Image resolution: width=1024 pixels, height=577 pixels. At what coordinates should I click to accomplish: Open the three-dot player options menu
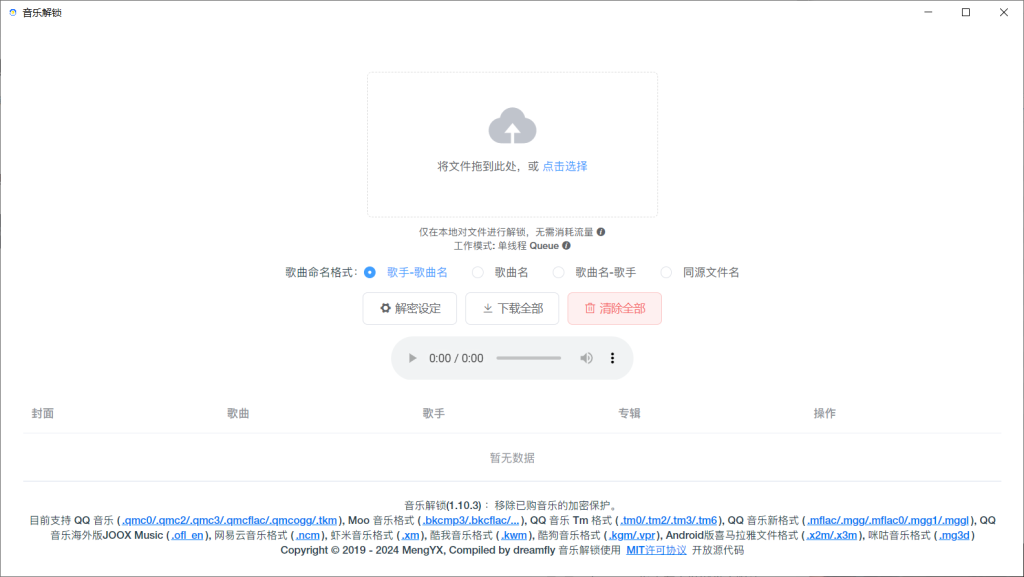click(612, 357)
